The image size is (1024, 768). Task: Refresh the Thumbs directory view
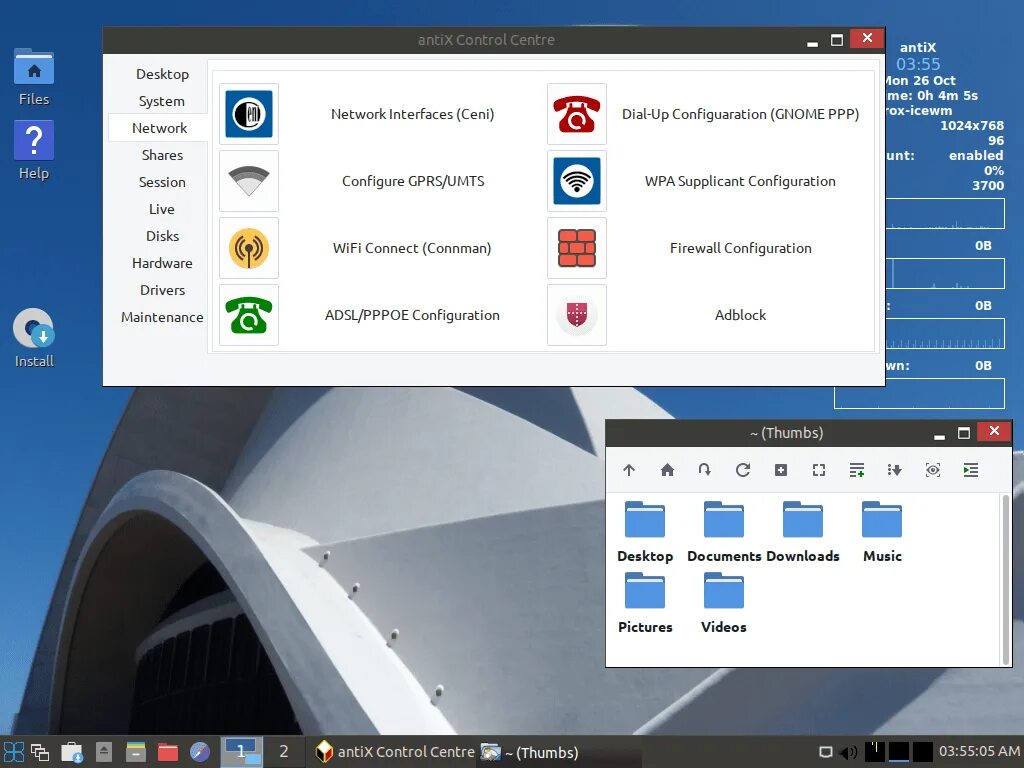click(743, 470)
